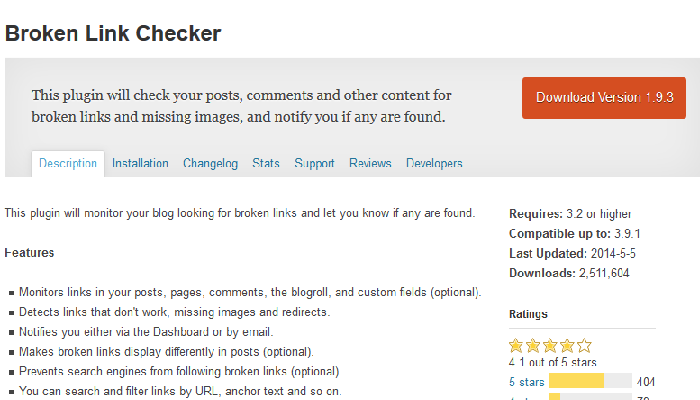Click the 4.1 out of 5 stars text
The image size is (700, 400).
tap(553, 362)
